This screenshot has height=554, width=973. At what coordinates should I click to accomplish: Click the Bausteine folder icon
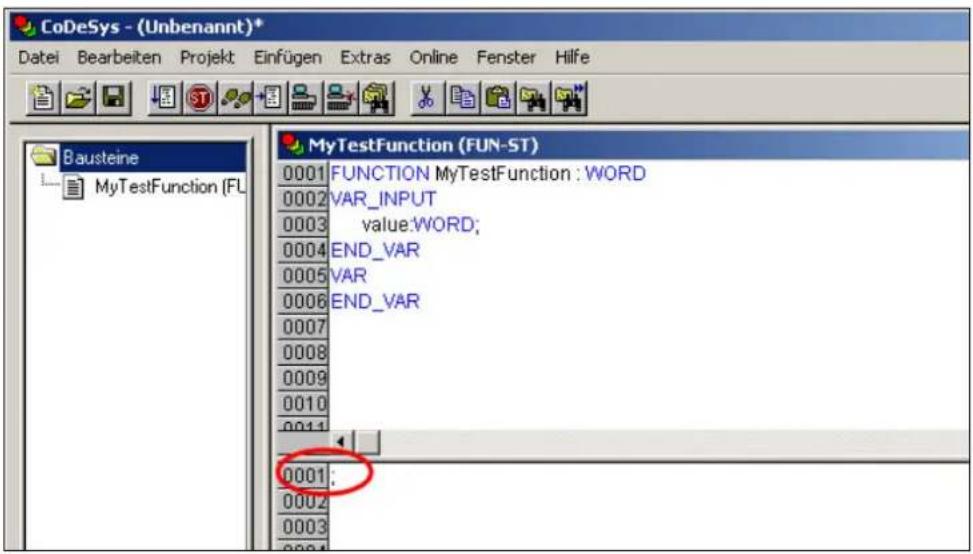tap(43, 157)
